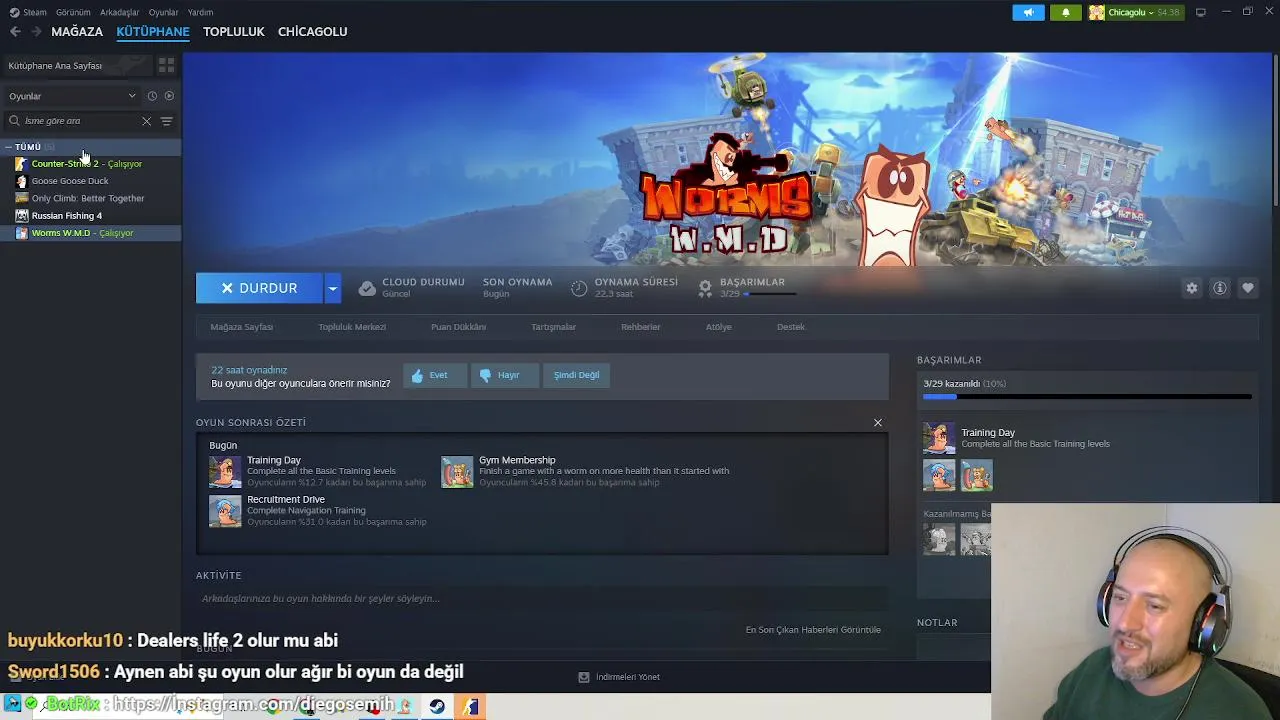
Task: Add Worms W.M.D to favorites heart
Action: pos(1248,288)
